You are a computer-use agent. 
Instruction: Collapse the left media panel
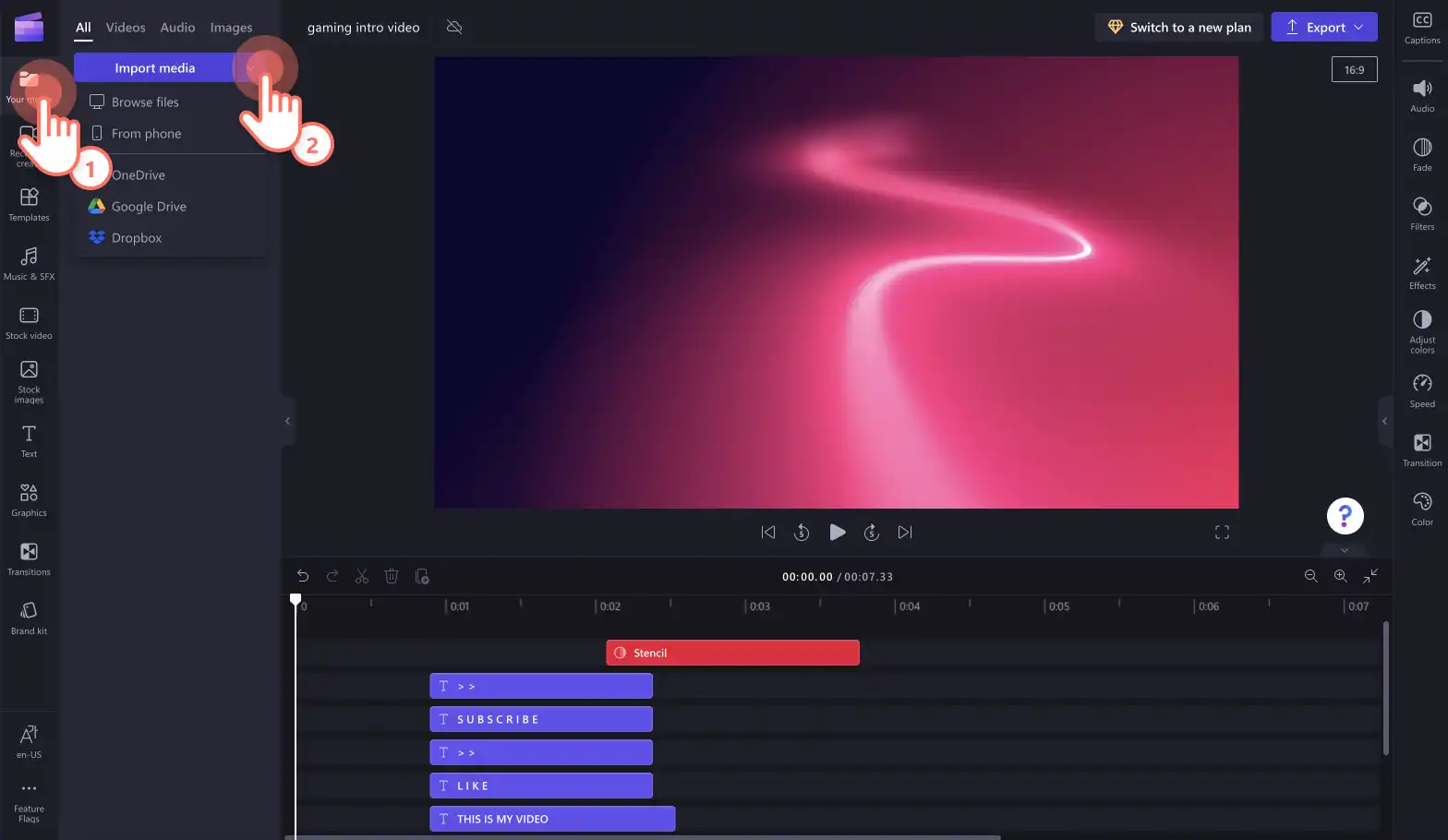click(x=287, y=421)
